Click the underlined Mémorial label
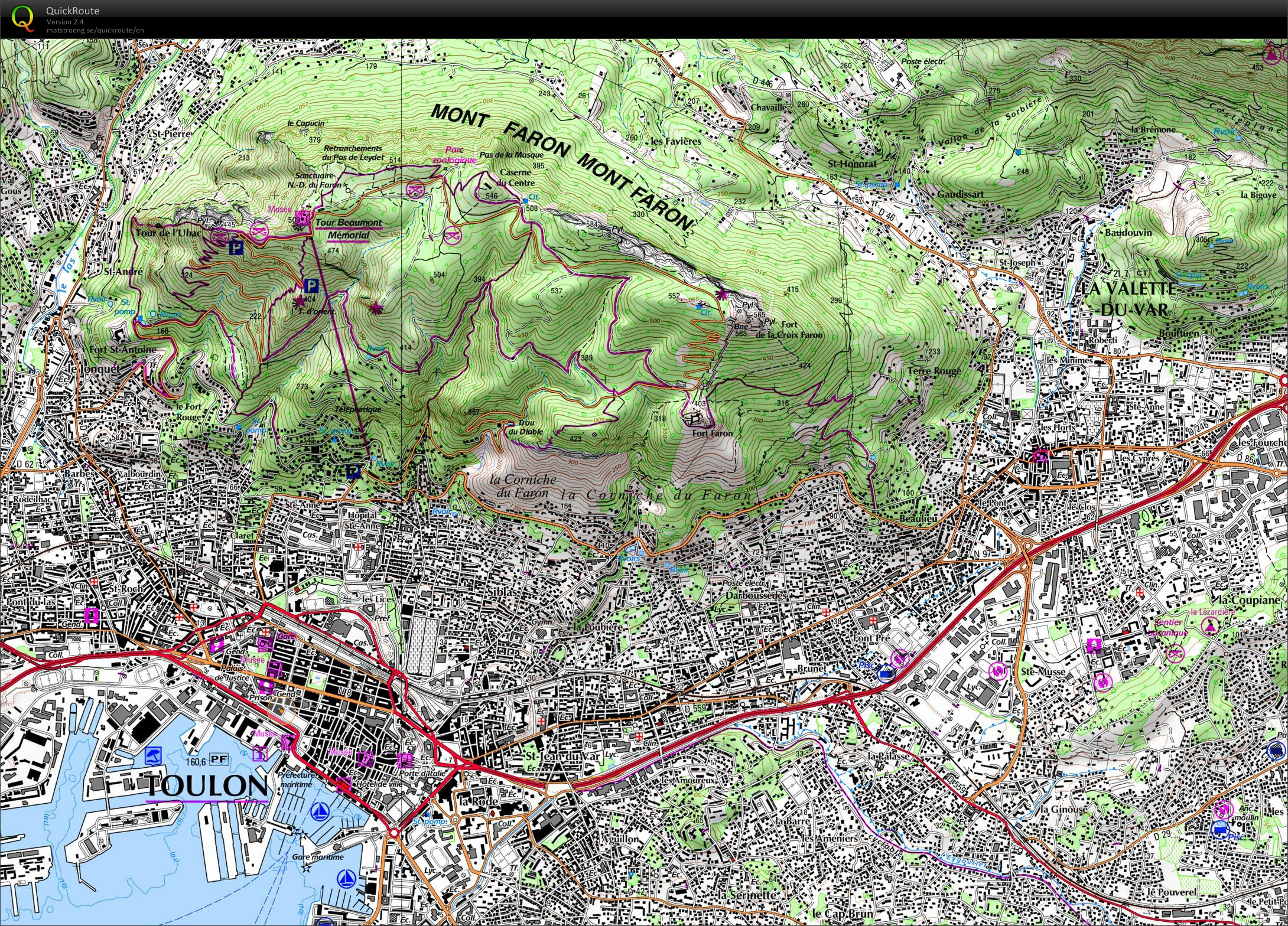Viewport: 1288px width, 926px height. pyautogui.click(x=349, y=235)
